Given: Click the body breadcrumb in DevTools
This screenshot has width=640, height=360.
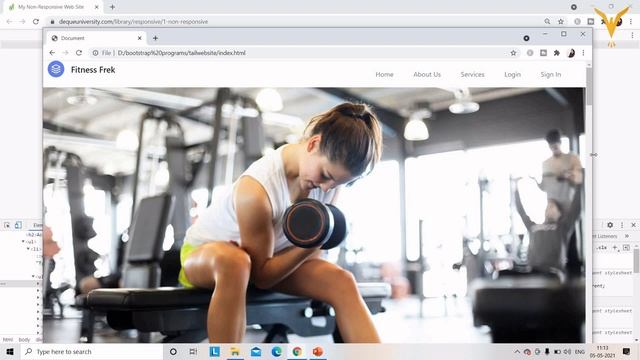Looking at the screenshot, I should pos(24,340).
